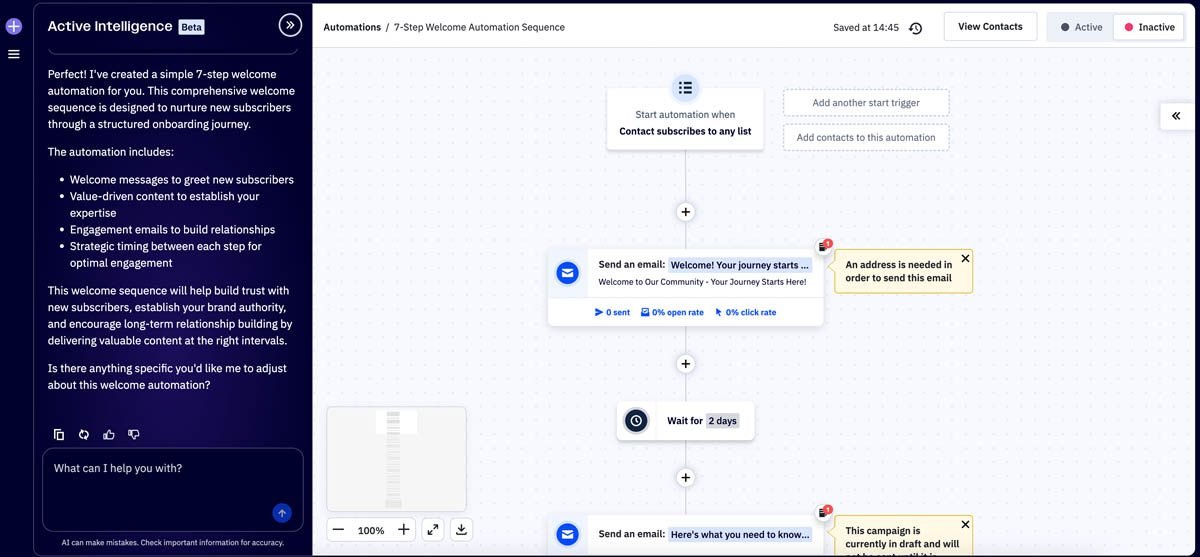This screenshot has width=1200, height=557.
Task: Give thumbs down to AI response
Action: pos(134,434)
